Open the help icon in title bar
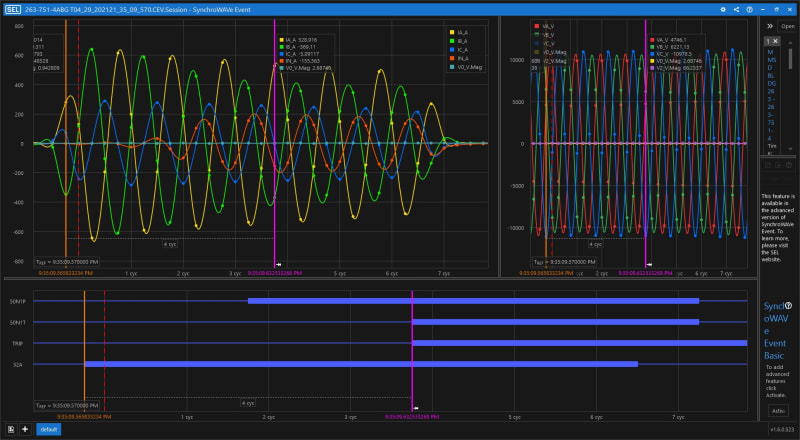Viewport: 800px width, 440px height. pos(749,10)
